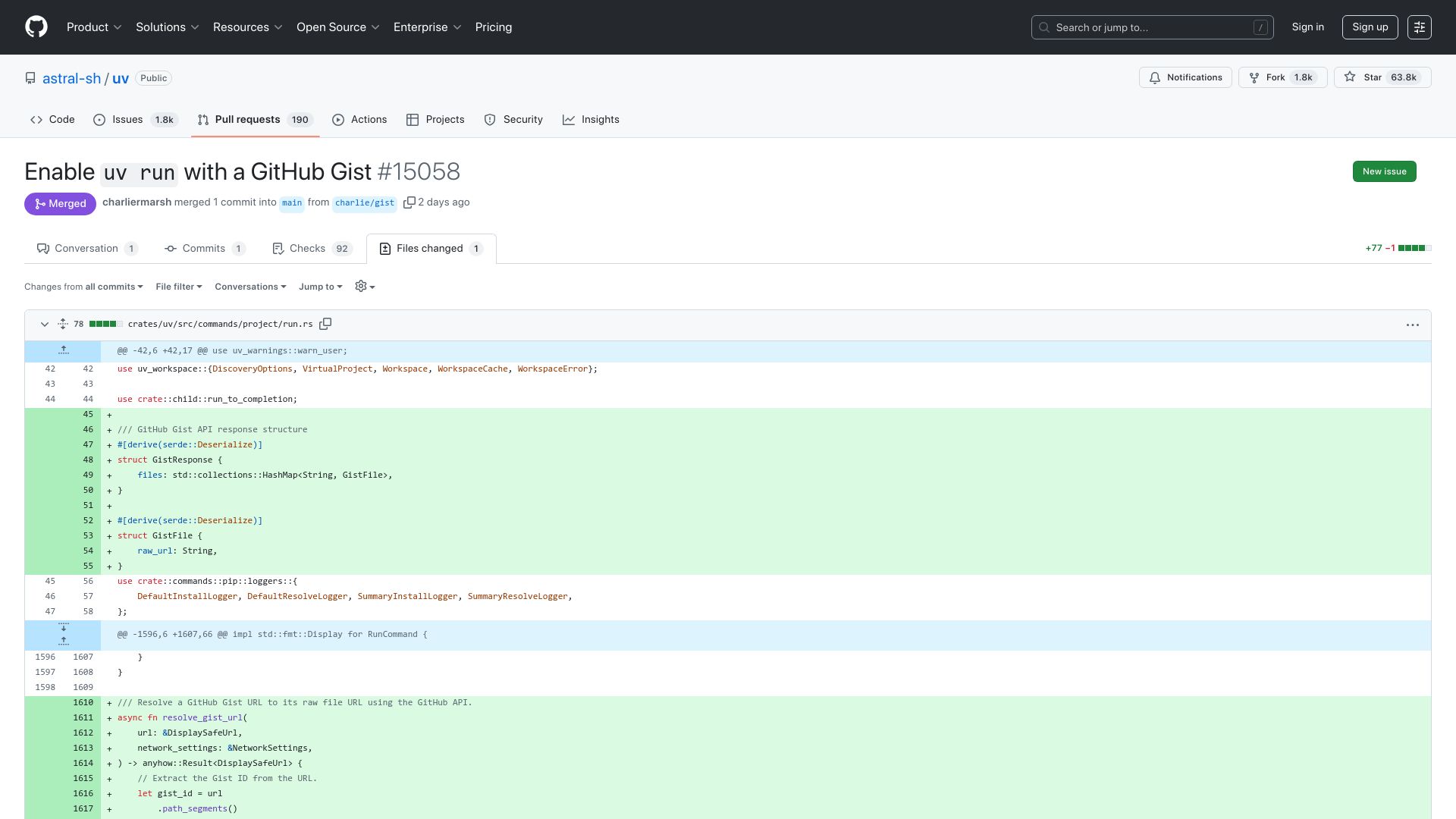Go to the Issues tab
1456x819 pixels.
tap(136, 120)
